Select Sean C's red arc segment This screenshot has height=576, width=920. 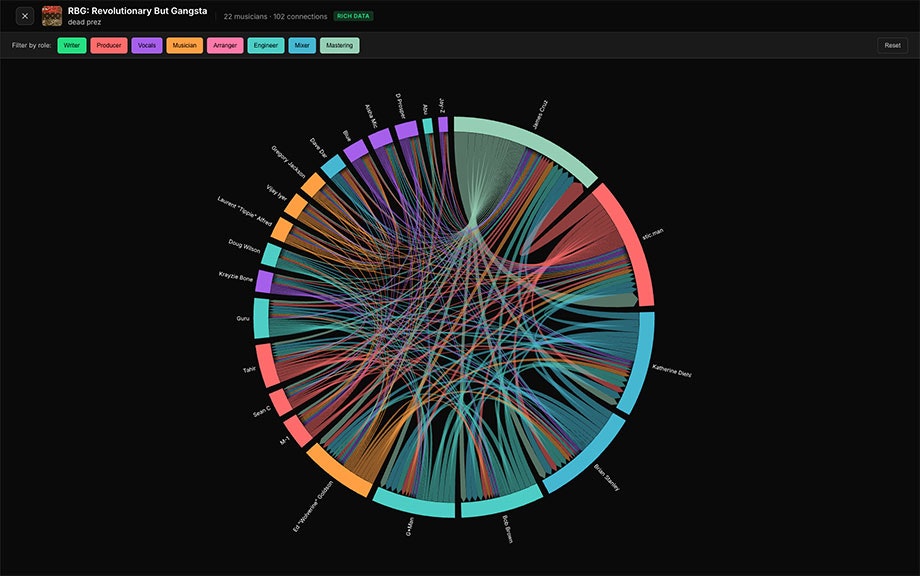[x=279, y=402]
